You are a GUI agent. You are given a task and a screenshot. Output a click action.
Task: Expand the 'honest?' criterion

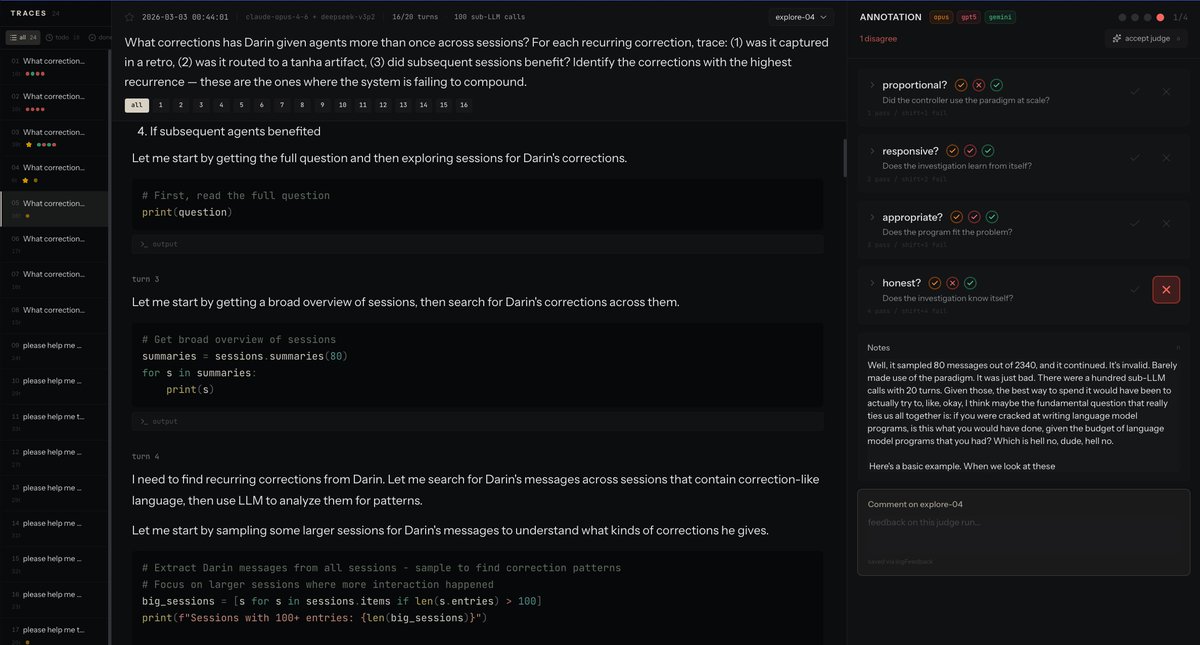(872, 283)
